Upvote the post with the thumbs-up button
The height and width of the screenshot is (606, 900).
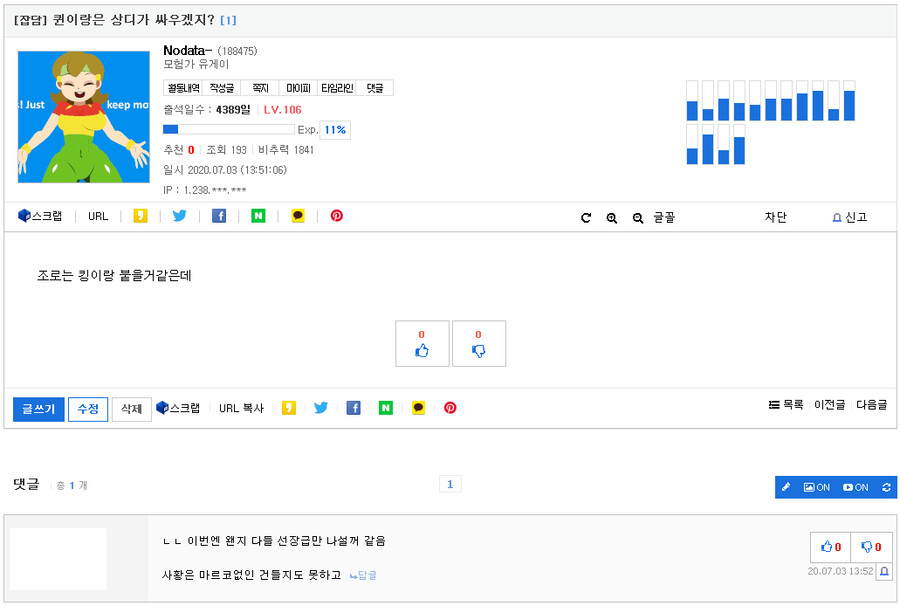point(422,344)
